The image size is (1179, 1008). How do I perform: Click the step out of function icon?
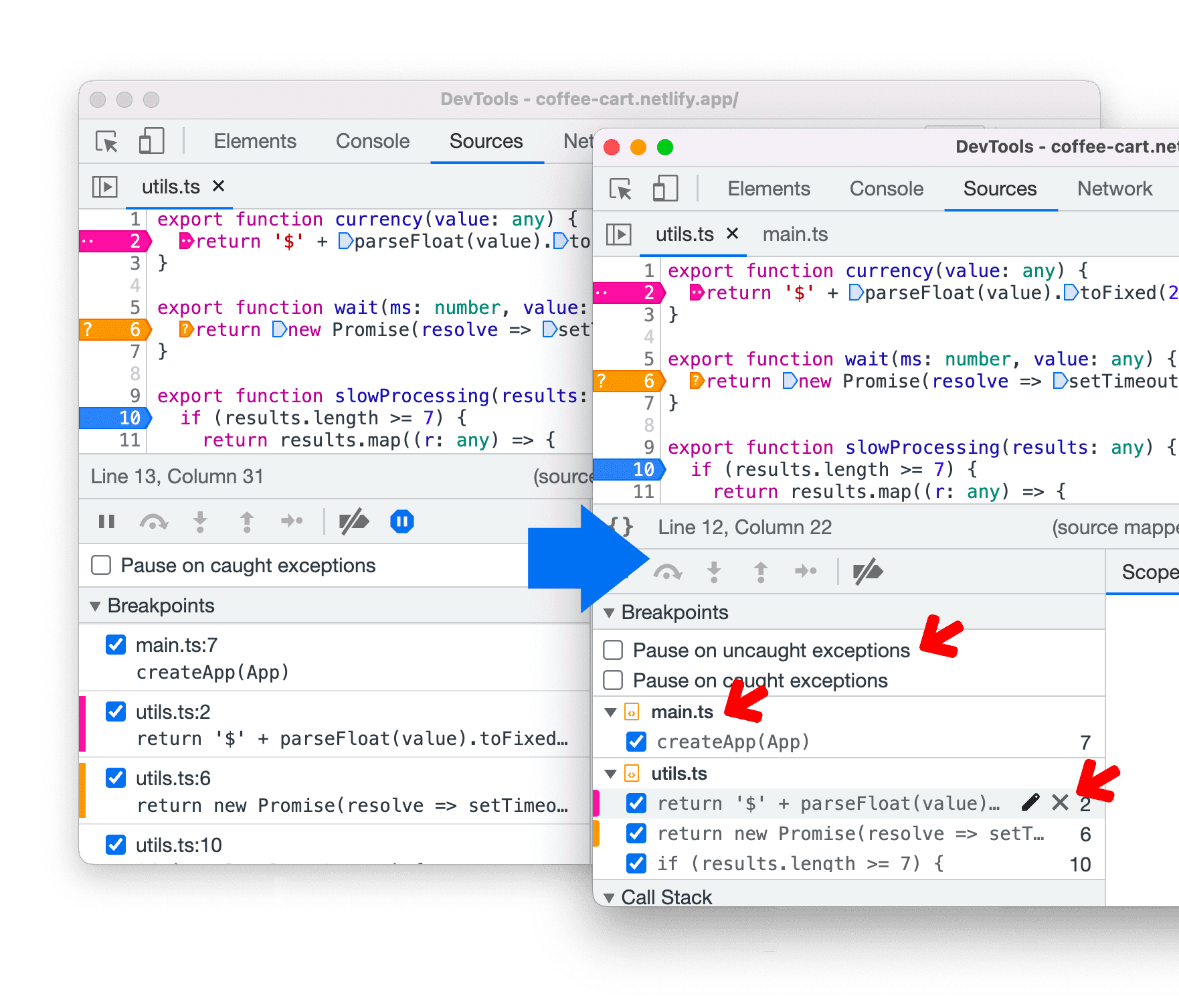(x=760, y=572)
